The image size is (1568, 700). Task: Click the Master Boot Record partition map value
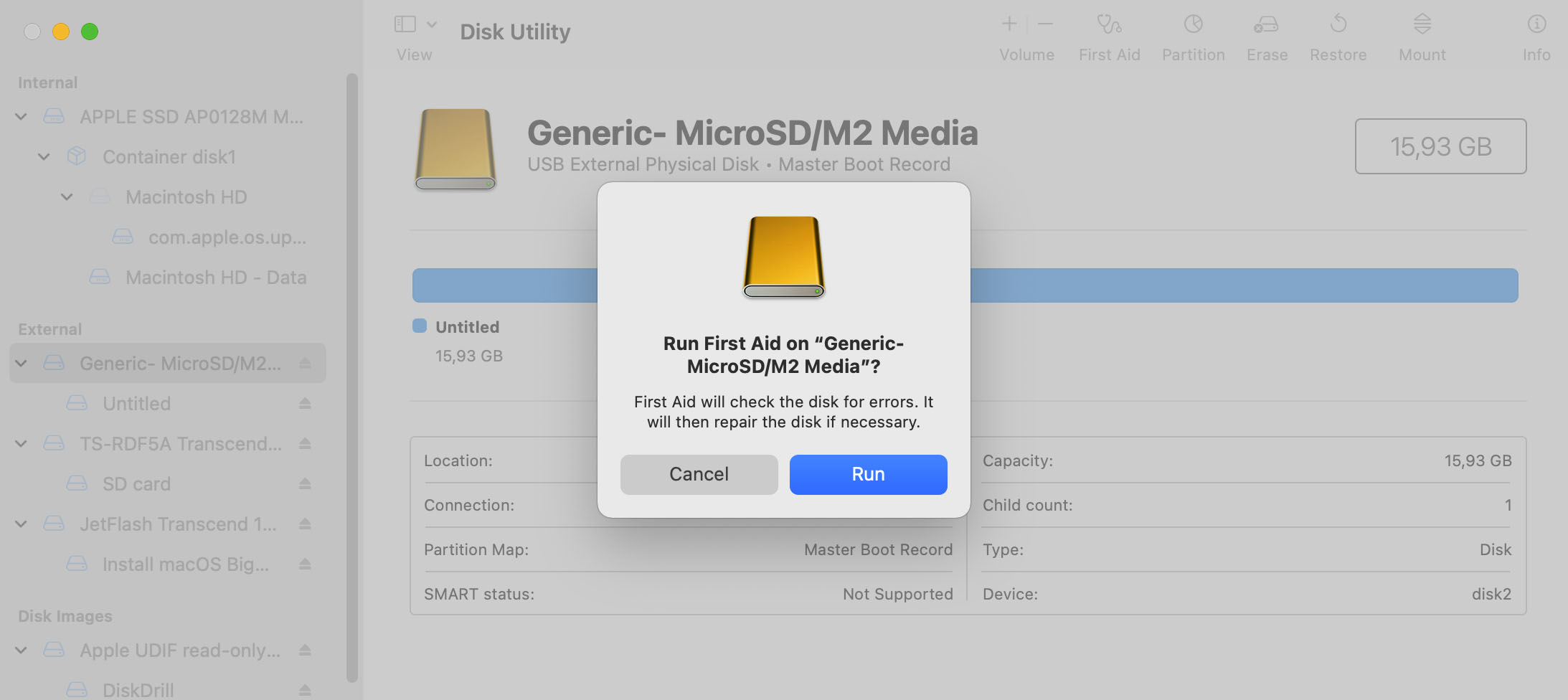[878, 549]
